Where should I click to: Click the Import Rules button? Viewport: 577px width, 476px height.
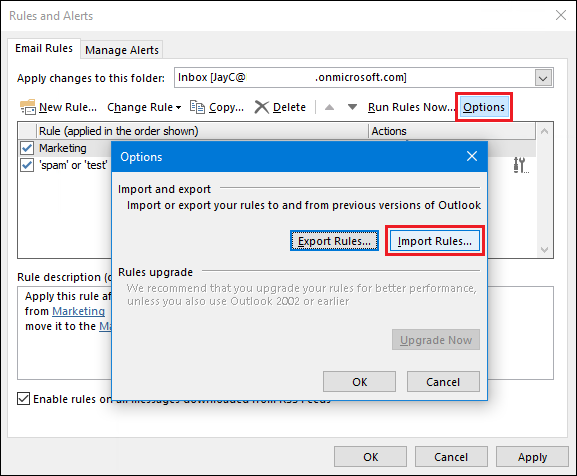pos(435,241)
